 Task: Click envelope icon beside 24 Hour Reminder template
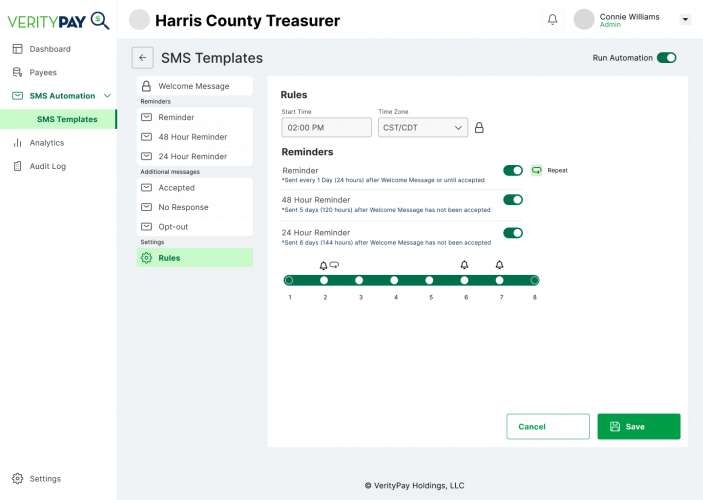click(146, 156)
